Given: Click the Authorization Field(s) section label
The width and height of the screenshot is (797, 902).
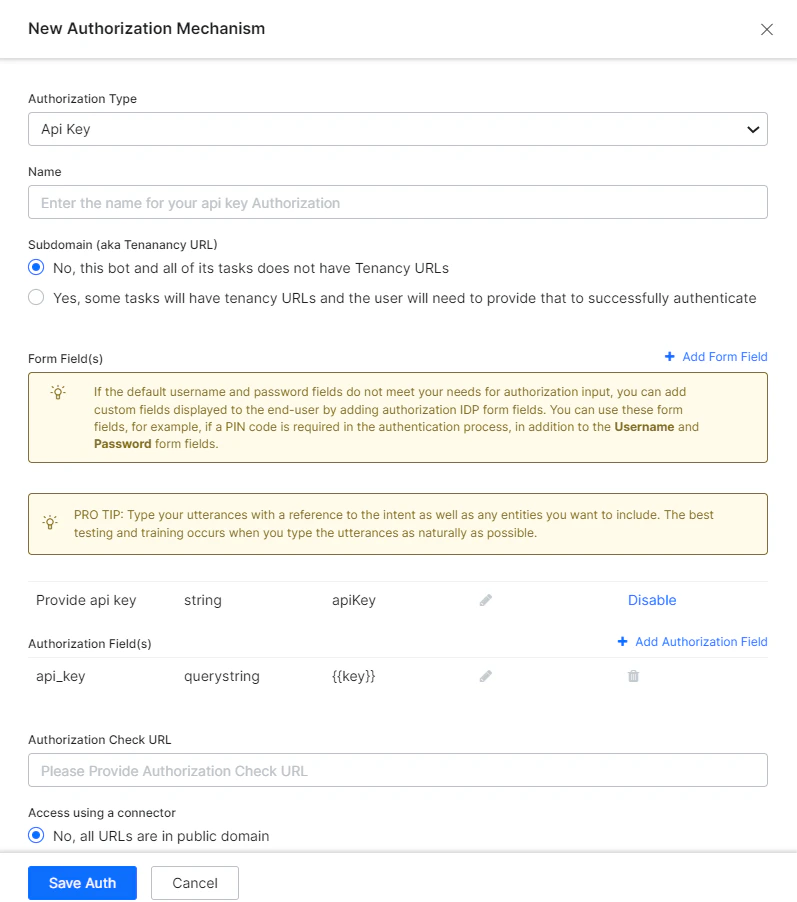Looking at the screenshot, I should pos(89,643).
